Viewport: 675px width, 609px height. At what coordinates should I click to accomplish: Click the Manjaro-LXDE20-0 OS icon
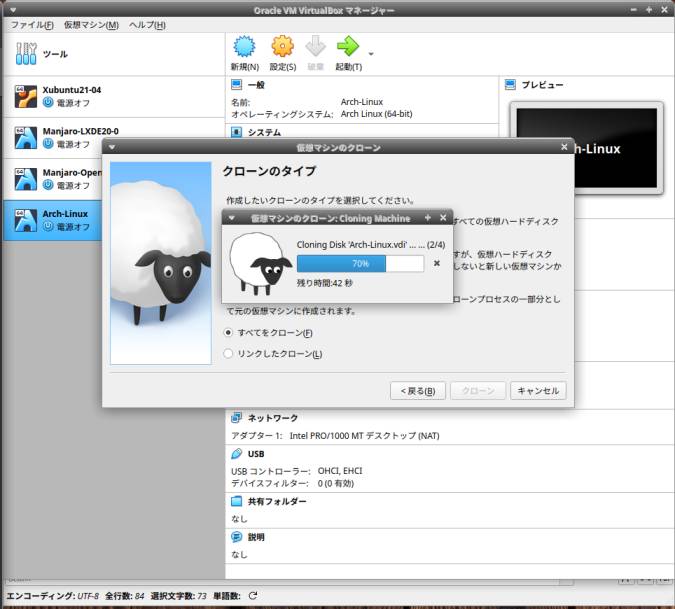tap(26, 138)
